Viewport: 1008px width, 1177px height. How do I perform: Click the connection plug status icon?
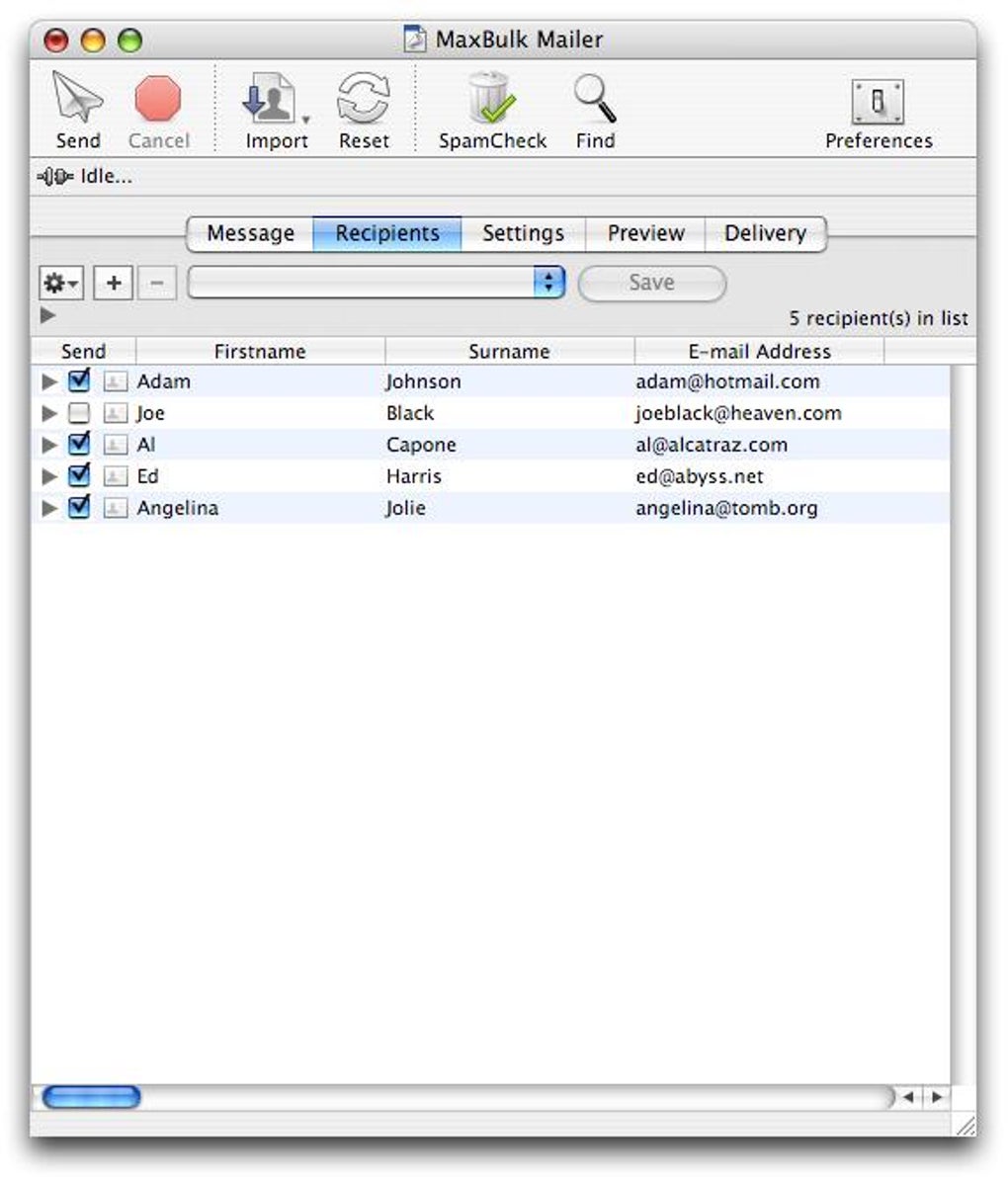coord(54,177)
